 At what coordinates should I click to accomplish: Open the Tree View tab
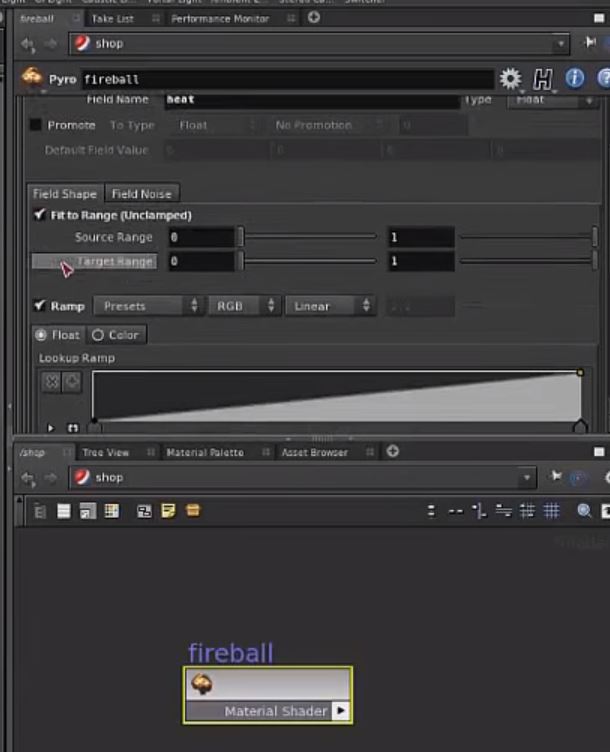[x=106, y=452]
